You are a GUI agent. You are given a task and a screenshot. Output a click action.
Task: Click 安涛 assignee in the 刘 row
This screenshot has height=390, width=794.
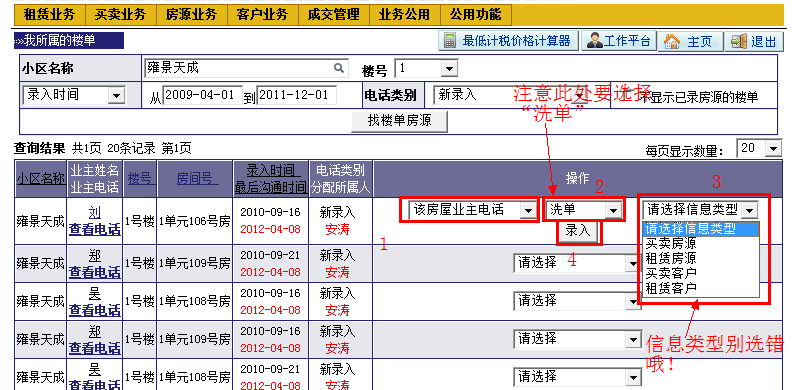point(337,229)
